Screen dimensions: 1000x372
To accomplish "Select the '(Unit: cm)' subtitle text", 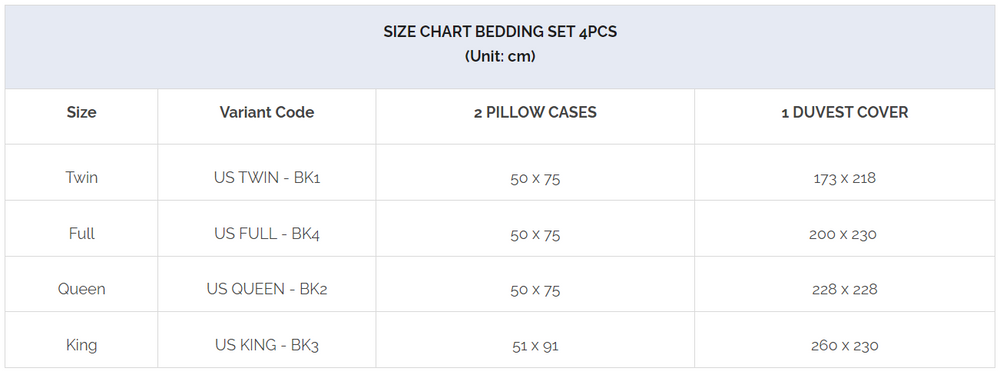I will click(500, 56).
